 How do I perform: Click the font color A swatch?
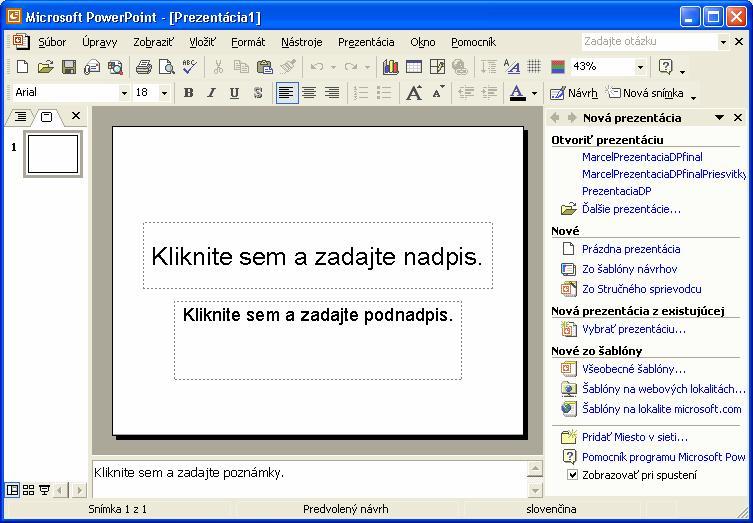pos(517,93)
